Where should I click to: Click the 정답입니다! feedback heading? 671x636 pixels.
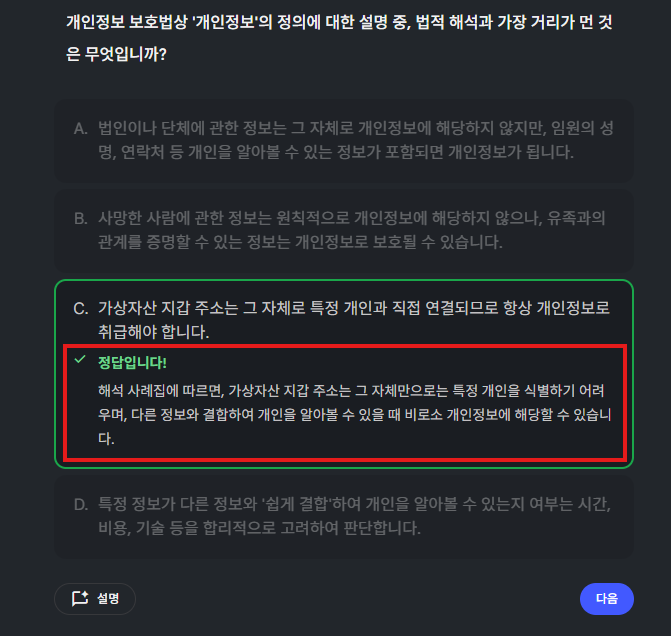(132, 363)
